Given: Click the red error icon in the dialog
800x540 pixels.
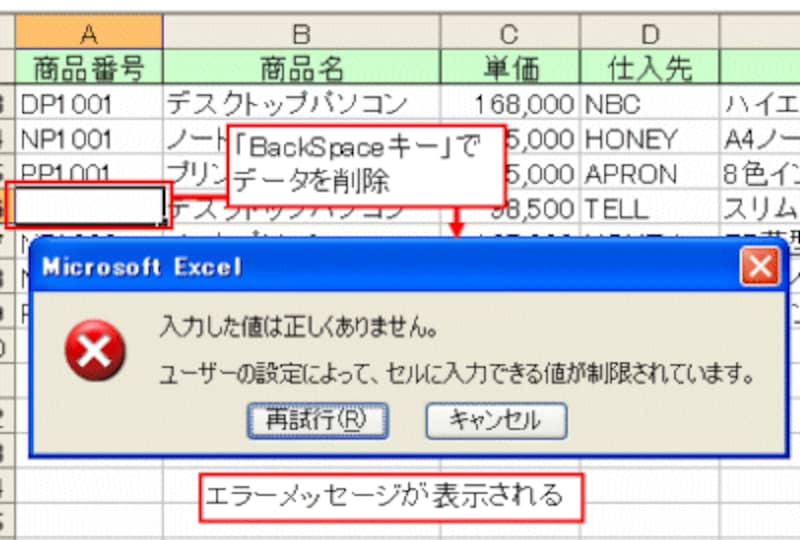Looking at the screenshot, I should point(95,350).
